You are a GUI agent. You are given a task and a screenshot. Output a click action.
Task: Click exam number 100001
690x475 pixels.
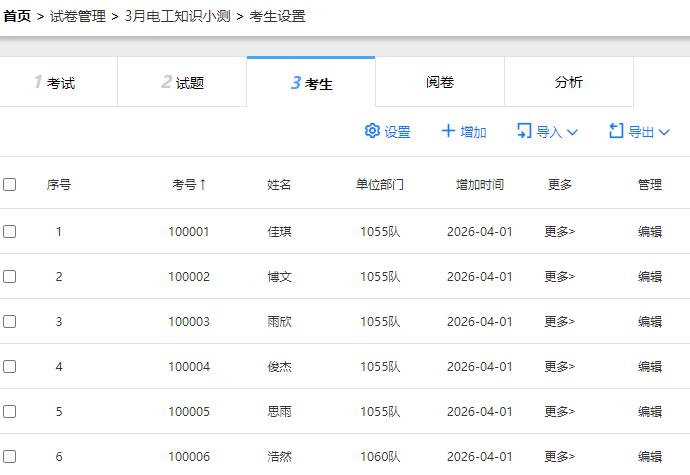pyautogui.click(x=189, y=232)
